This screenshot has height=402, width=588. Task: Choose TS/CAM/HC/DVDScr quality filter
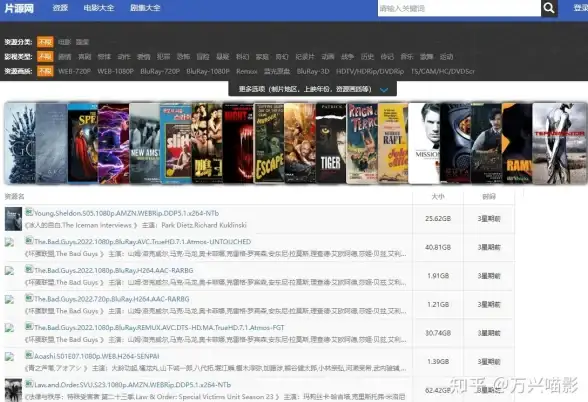coord(443,71)
